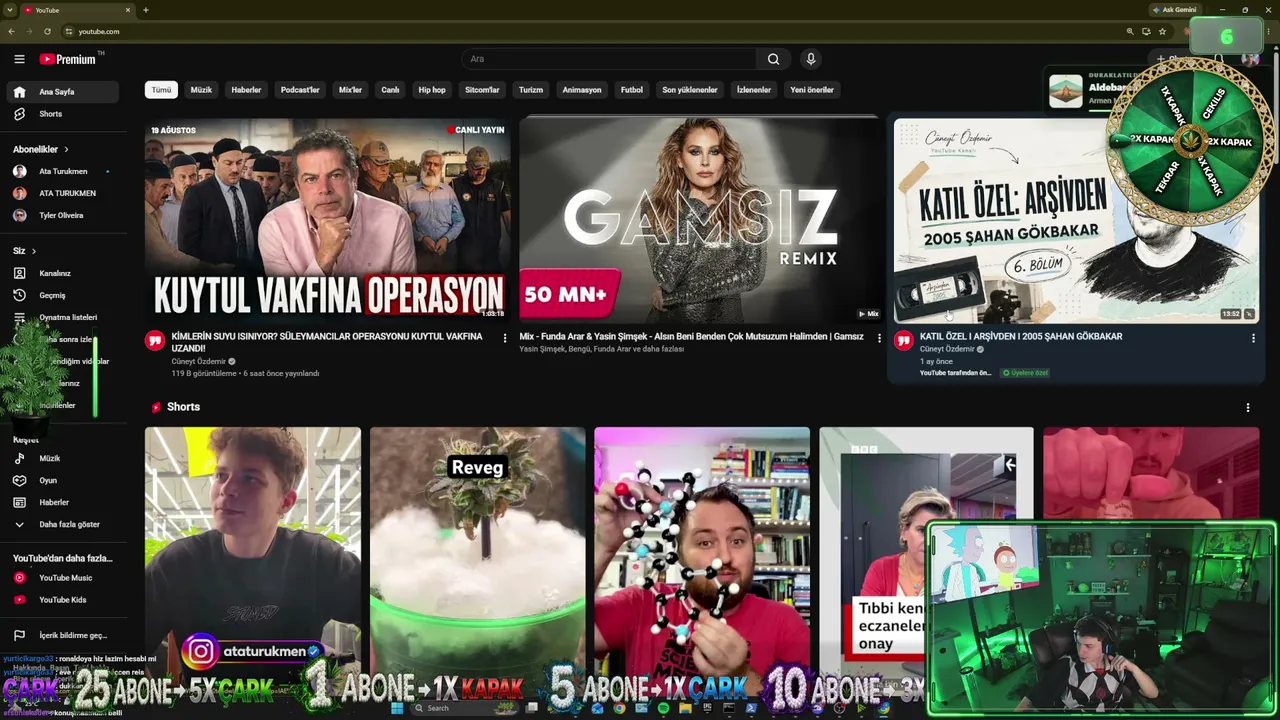
Task: Open Müzik in the Keşfet section
Action: [x=62, y=458]
